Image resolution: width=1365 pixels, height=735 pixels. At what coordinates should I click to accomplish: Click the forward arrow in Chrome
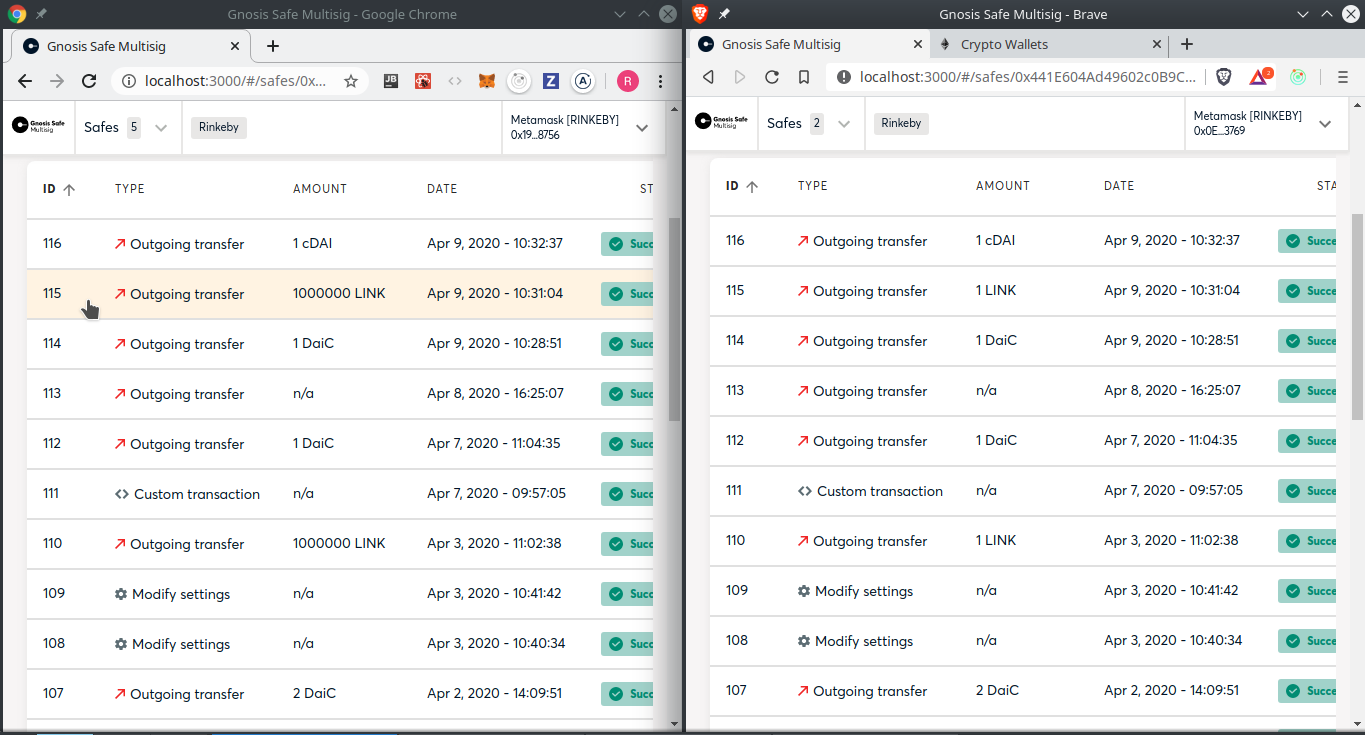(x=57, y=81)
